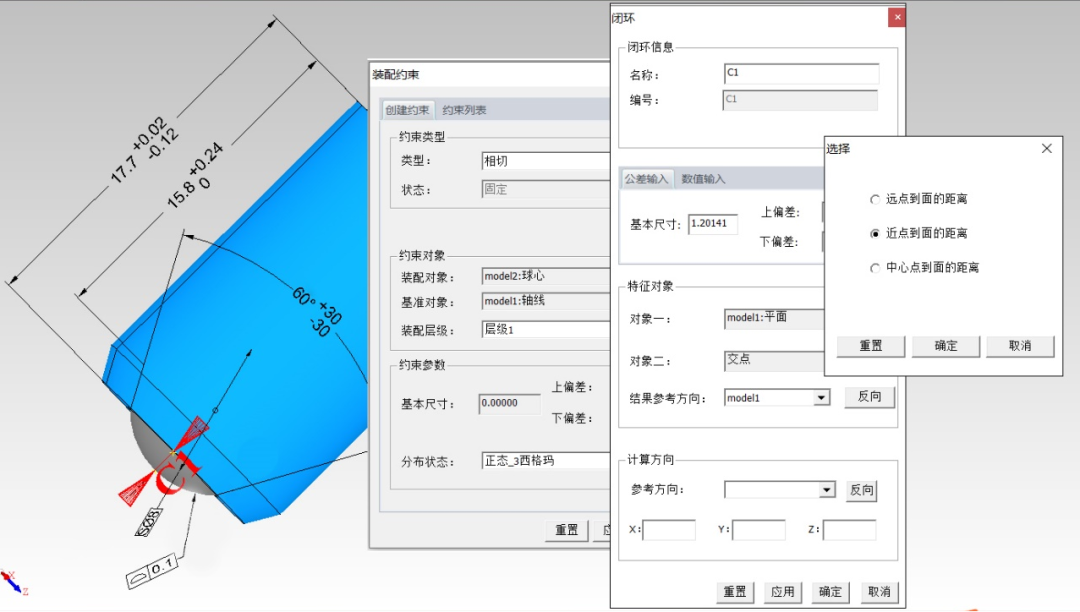Switch to the 数值输入 tab
Viewport: 1080px width, 612px height.
point(703,179)
